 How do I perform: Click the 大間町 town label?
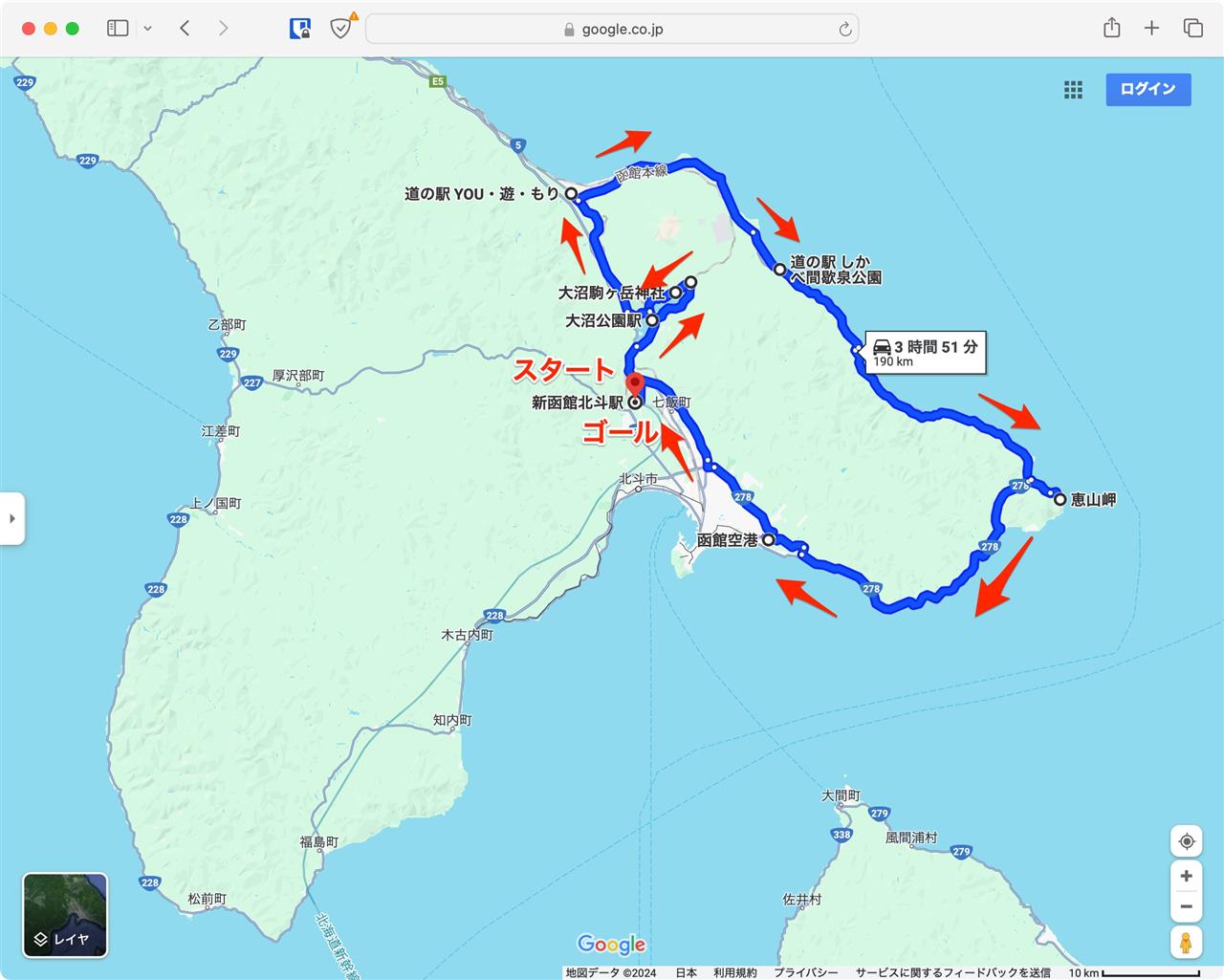[x=841, y=795]
